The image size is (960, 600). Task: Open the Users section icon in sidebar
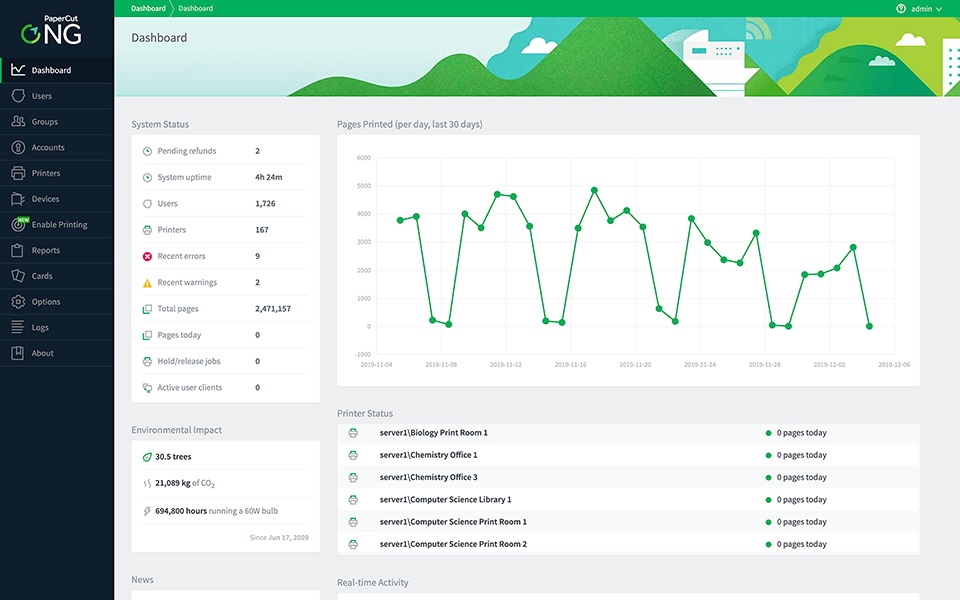(x=17, y=96)
